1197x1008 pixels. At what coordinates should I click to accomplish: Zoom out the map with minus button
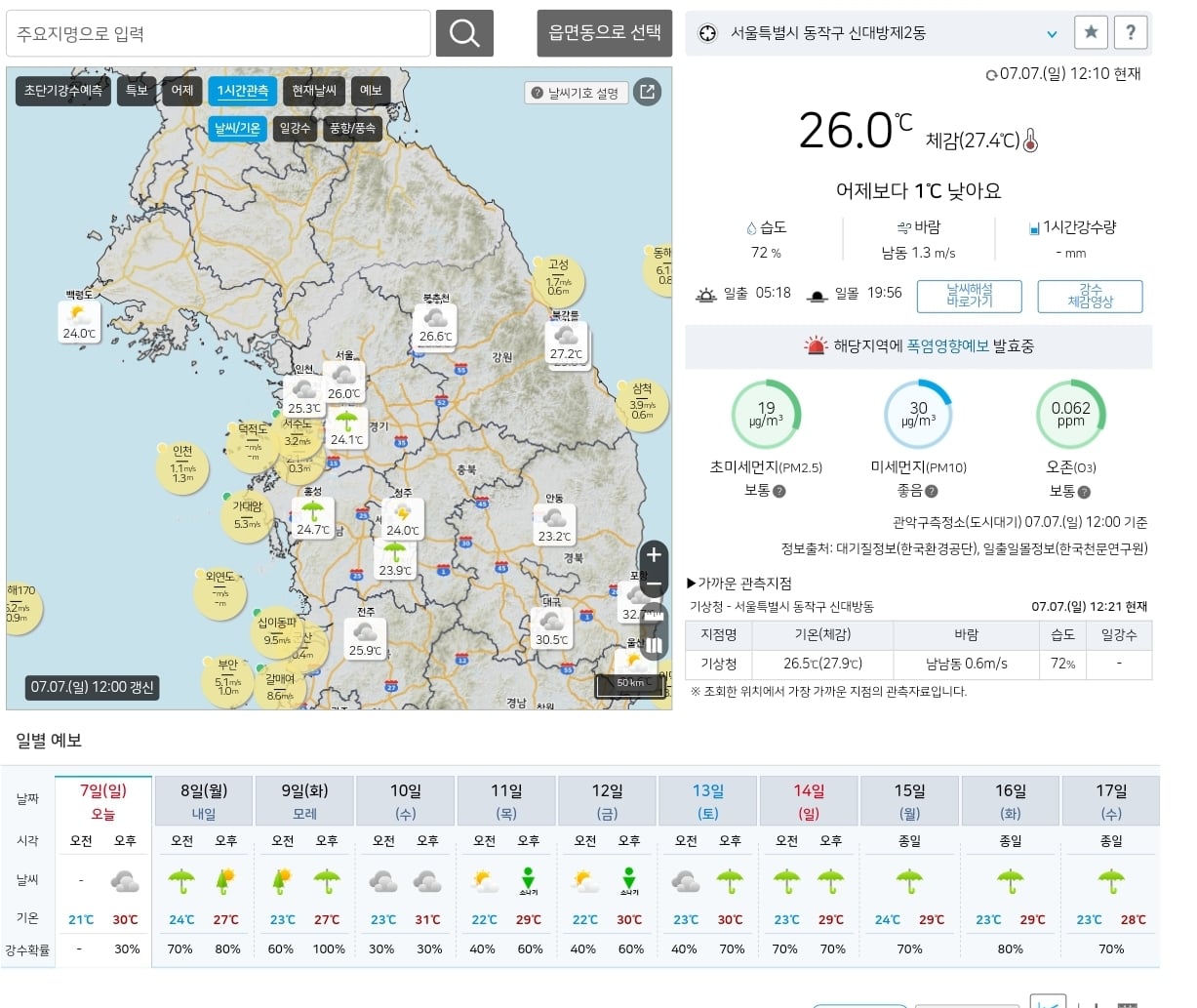pyautogui.click(x=654, y=584)
